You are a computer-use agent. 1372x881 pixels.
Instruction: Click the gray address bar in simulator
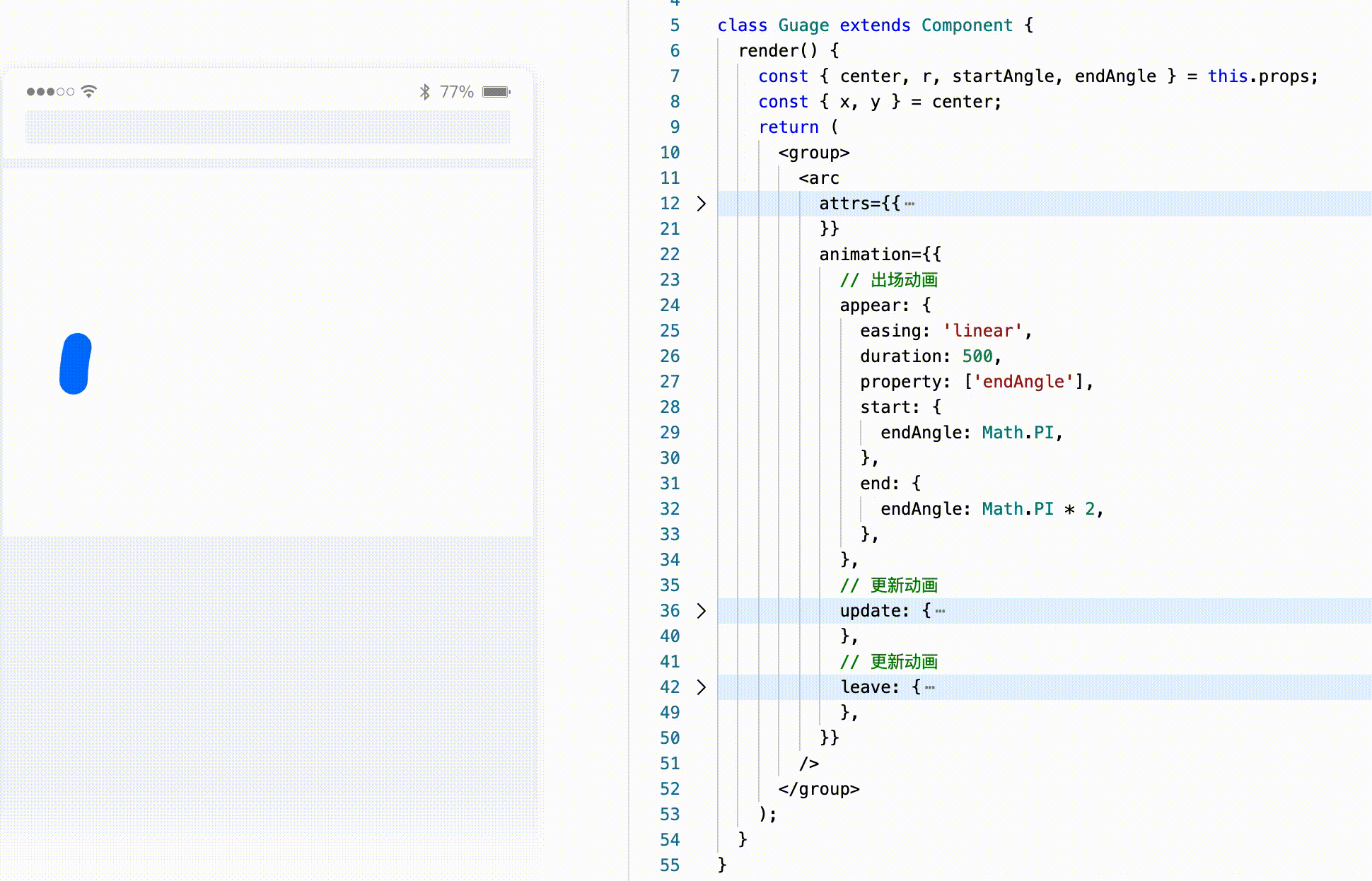click(x=267, y=127)
